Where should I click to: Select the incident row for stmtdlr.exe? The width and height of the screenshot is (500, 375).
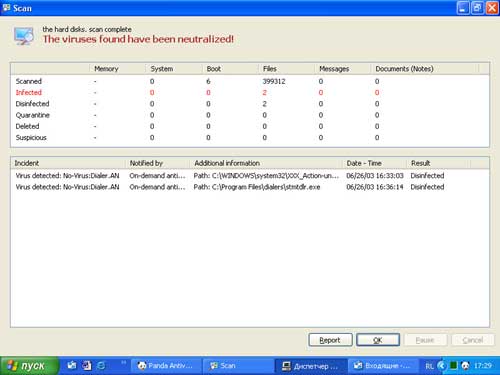[x=250, y=187]
